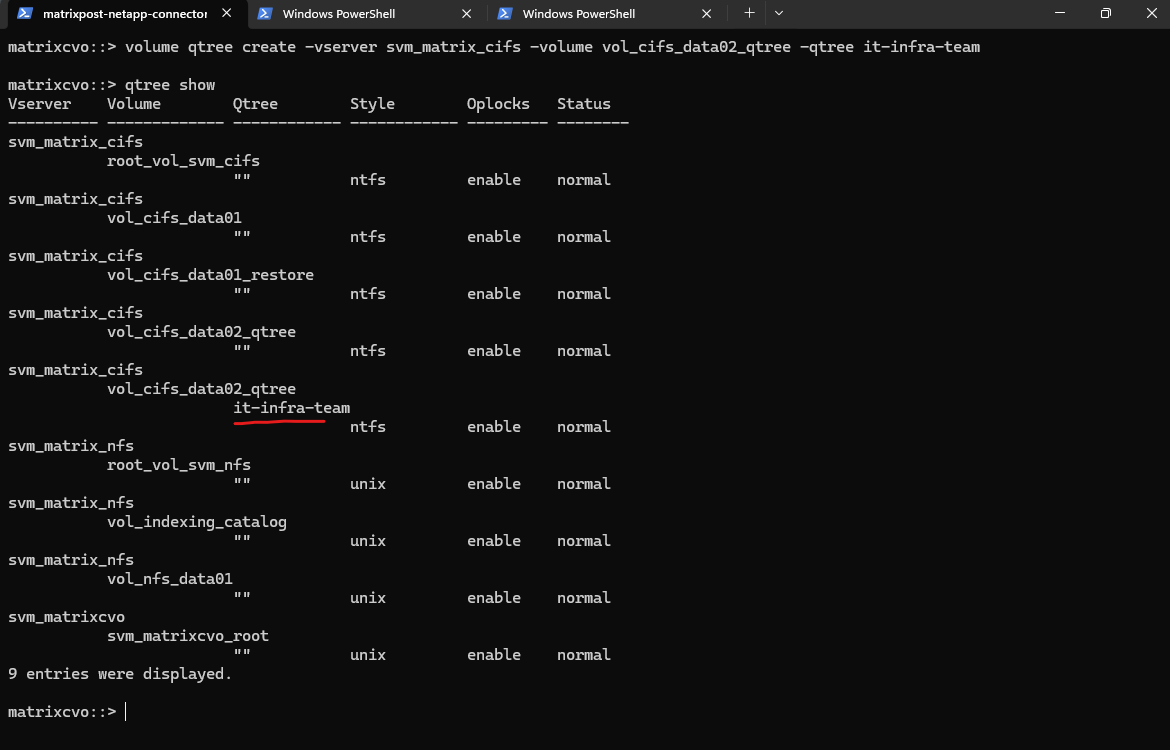Click PowerShell icon on rightmost PowerShell tab
1170x750 pixels.
(505, 14)
